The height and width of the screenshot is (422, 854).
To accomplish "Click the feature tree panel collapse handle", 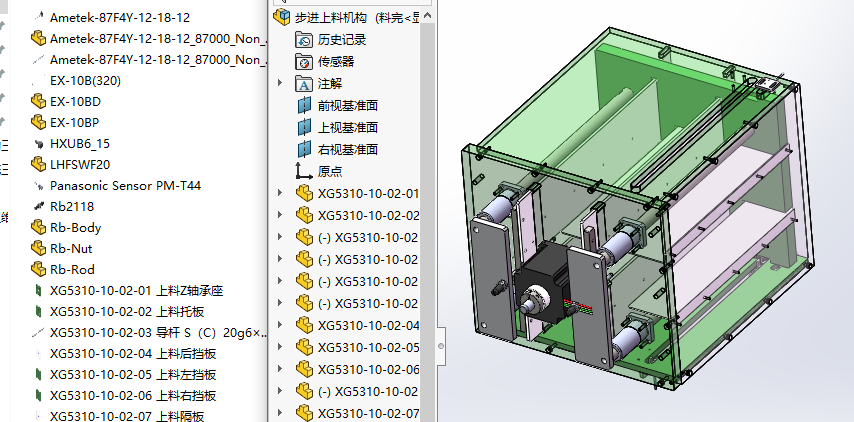I will (441, 346).
